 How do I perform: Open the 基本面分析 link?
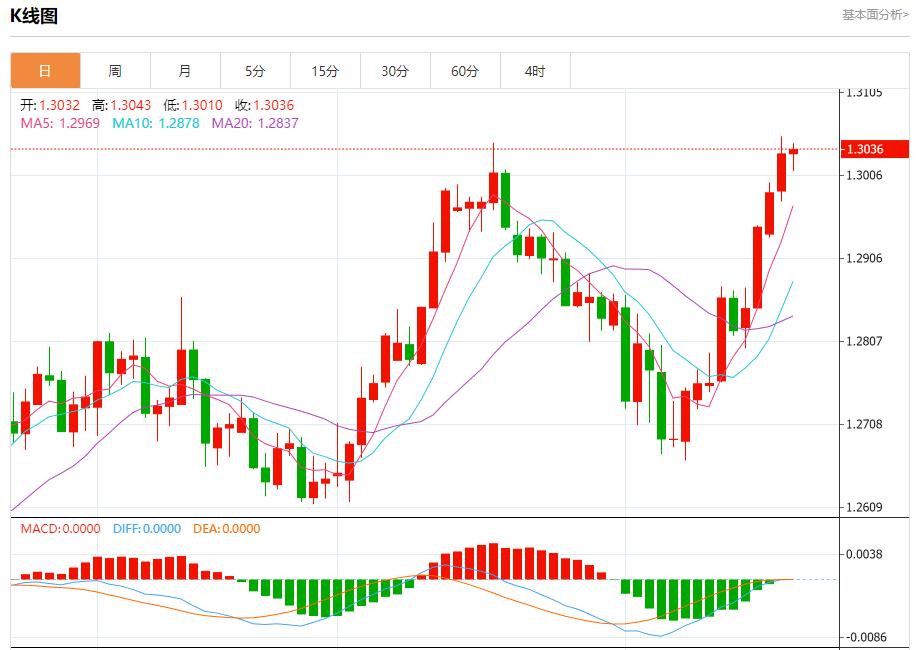[874, 14]
